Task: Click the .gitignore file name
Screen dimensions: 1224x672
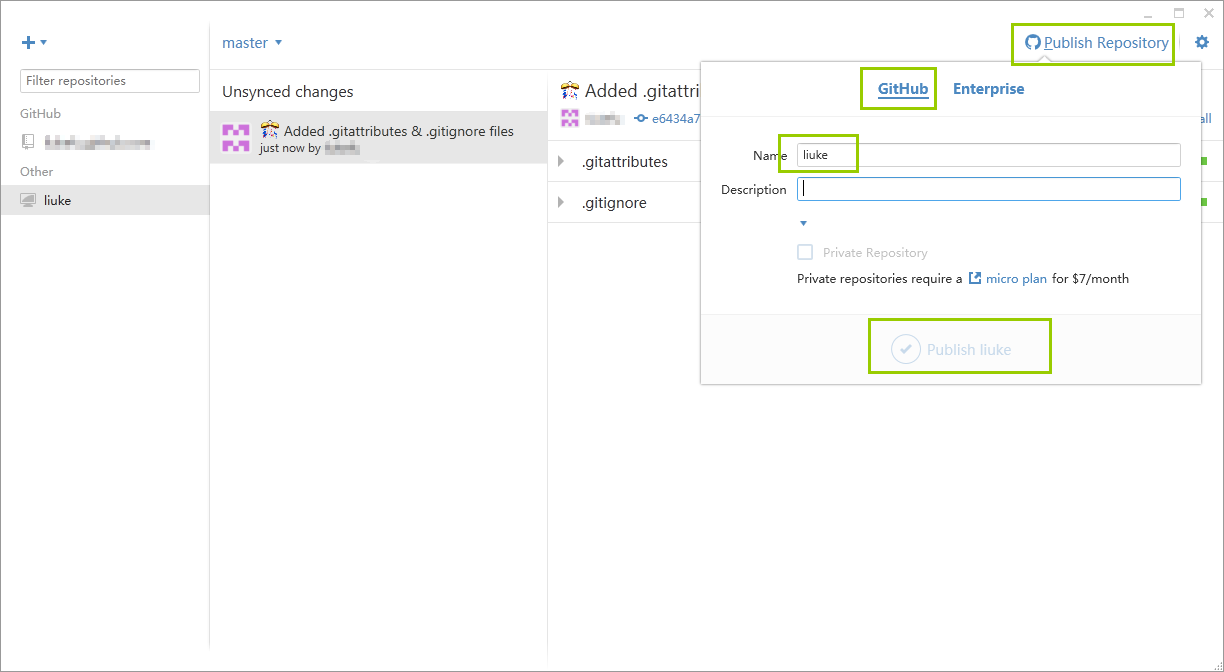Action: pos(614,202)
